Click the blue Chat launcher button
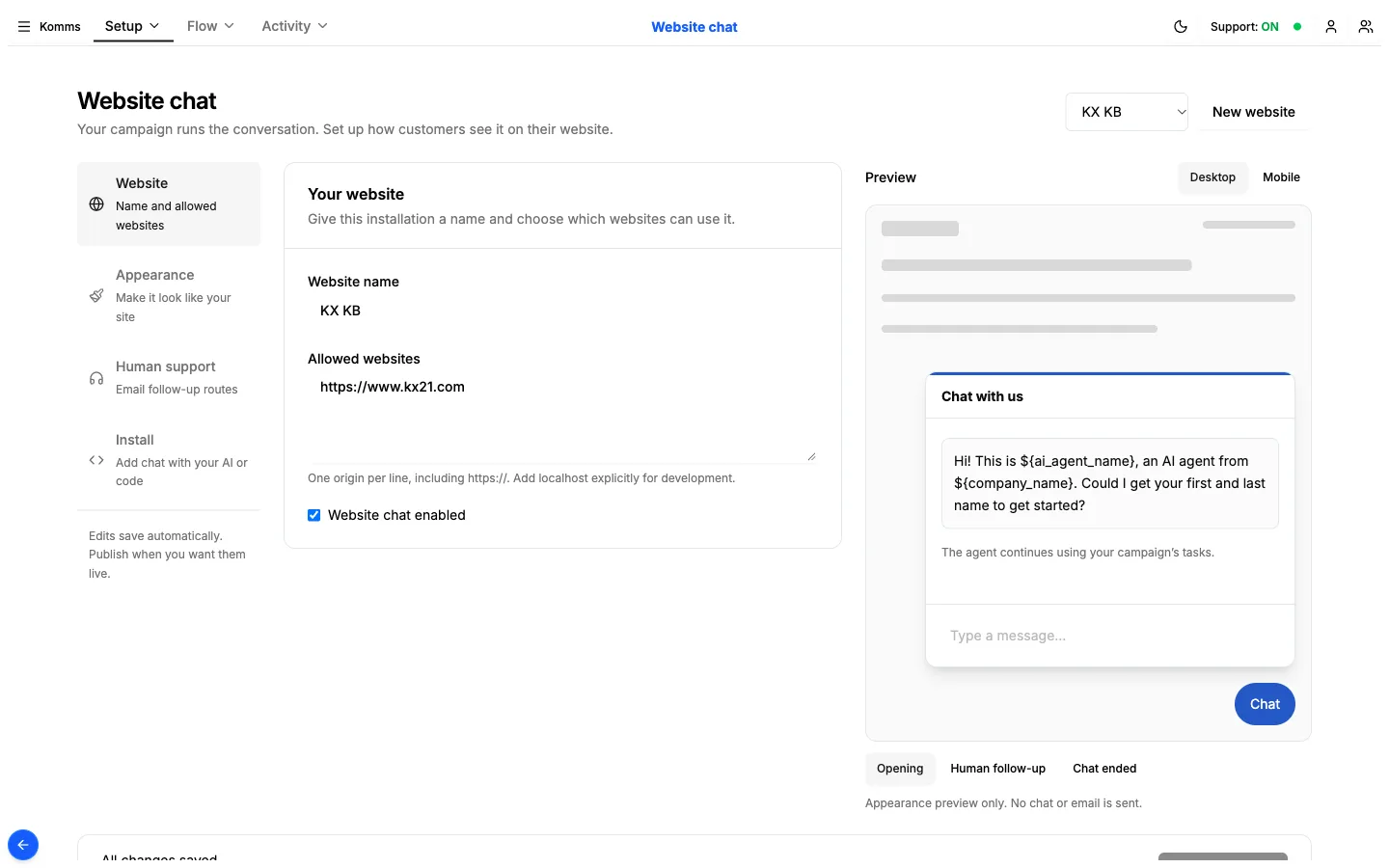The height and width of the screenshot is (868, 1389). [1265, 704]
